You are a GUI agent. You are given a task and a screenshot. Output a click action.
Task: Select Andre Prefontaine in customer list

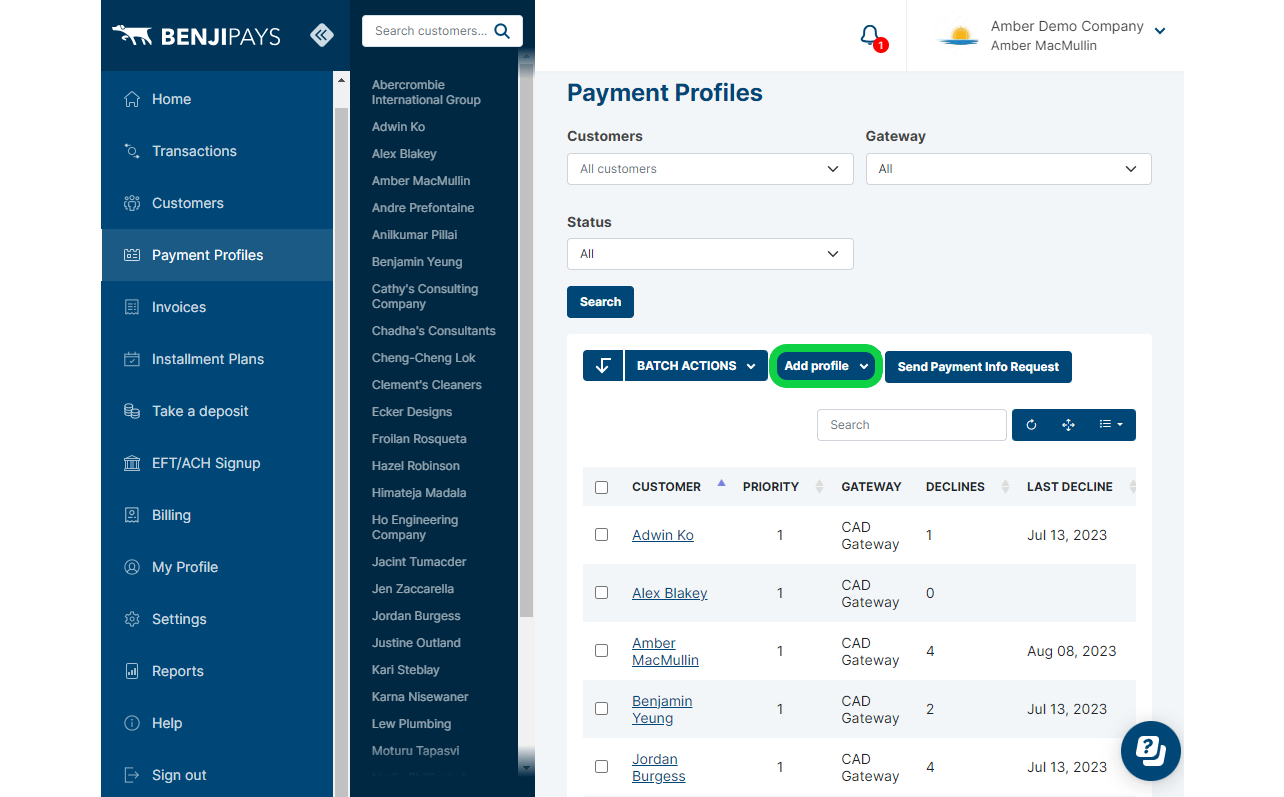click(423, 208)
